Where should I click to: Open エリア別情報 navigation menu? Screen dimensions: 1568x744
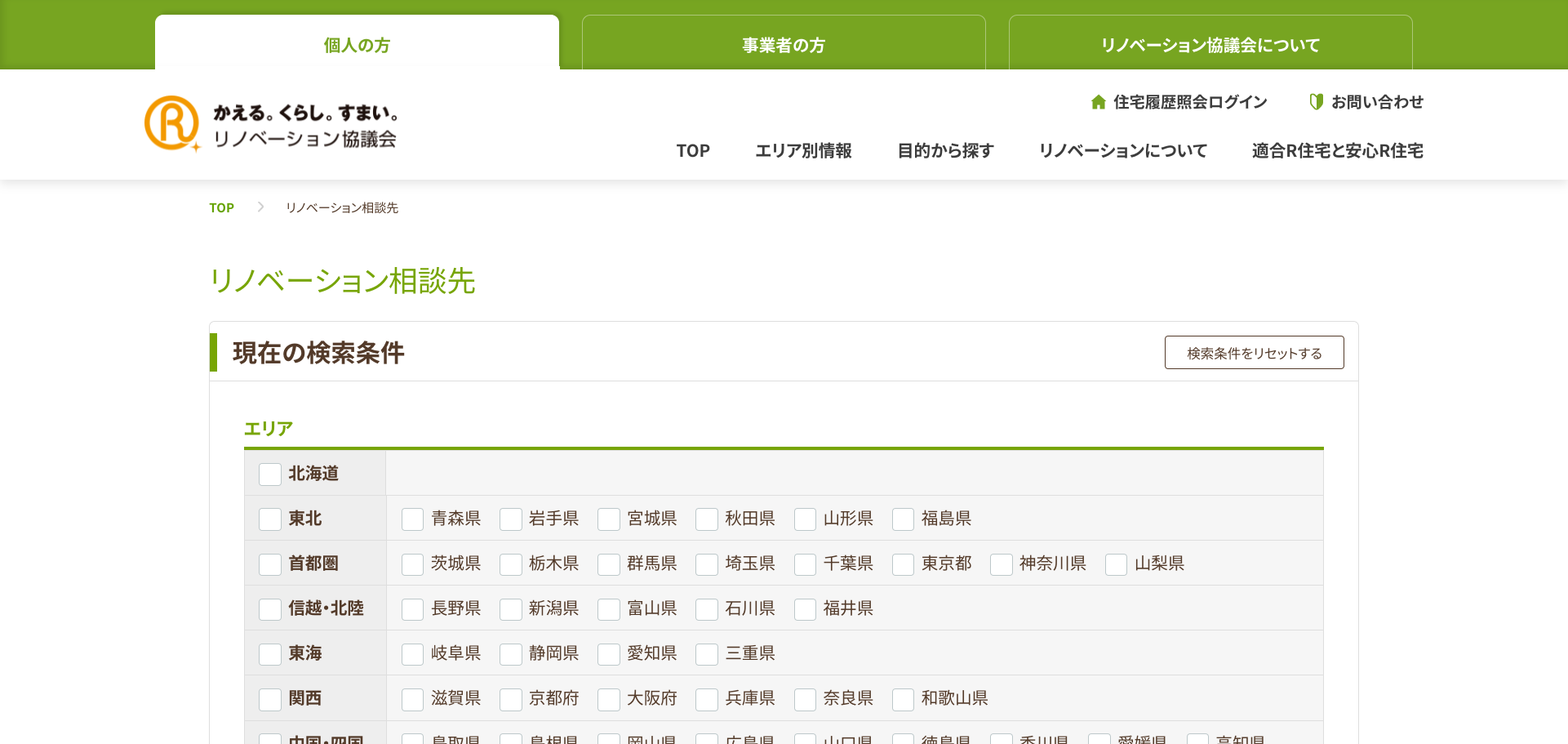pyautogui.click(x=803, y=151)
